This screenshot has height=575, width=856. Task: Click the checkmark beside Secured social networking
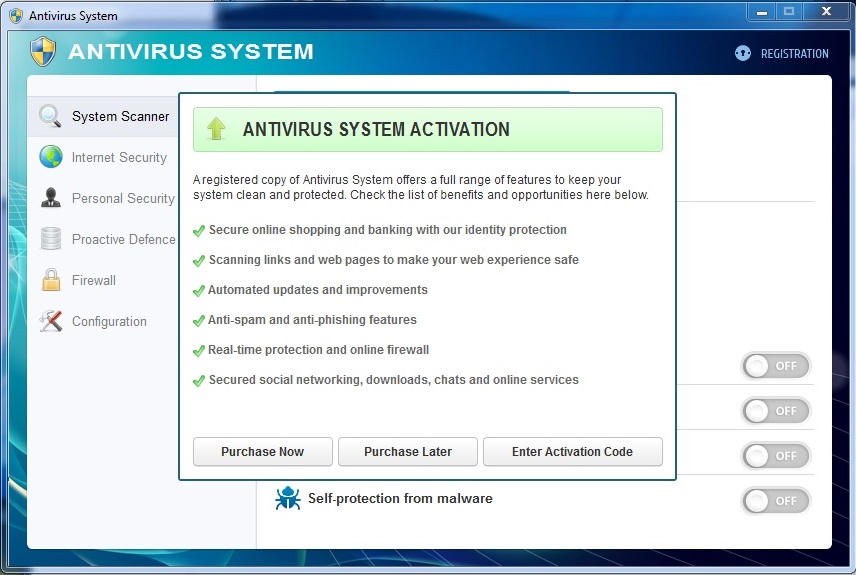(x=199, y=381)
